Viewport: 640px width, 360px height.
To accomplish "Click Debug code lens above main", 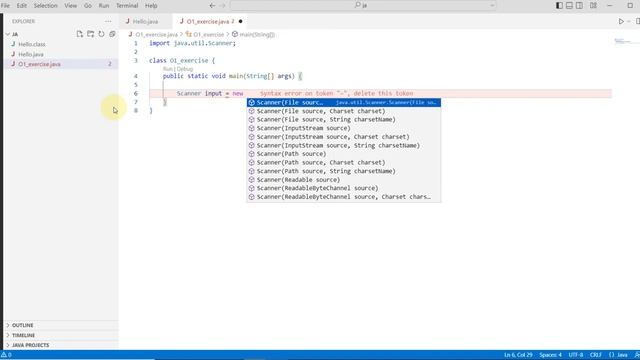I will [185, 69].
